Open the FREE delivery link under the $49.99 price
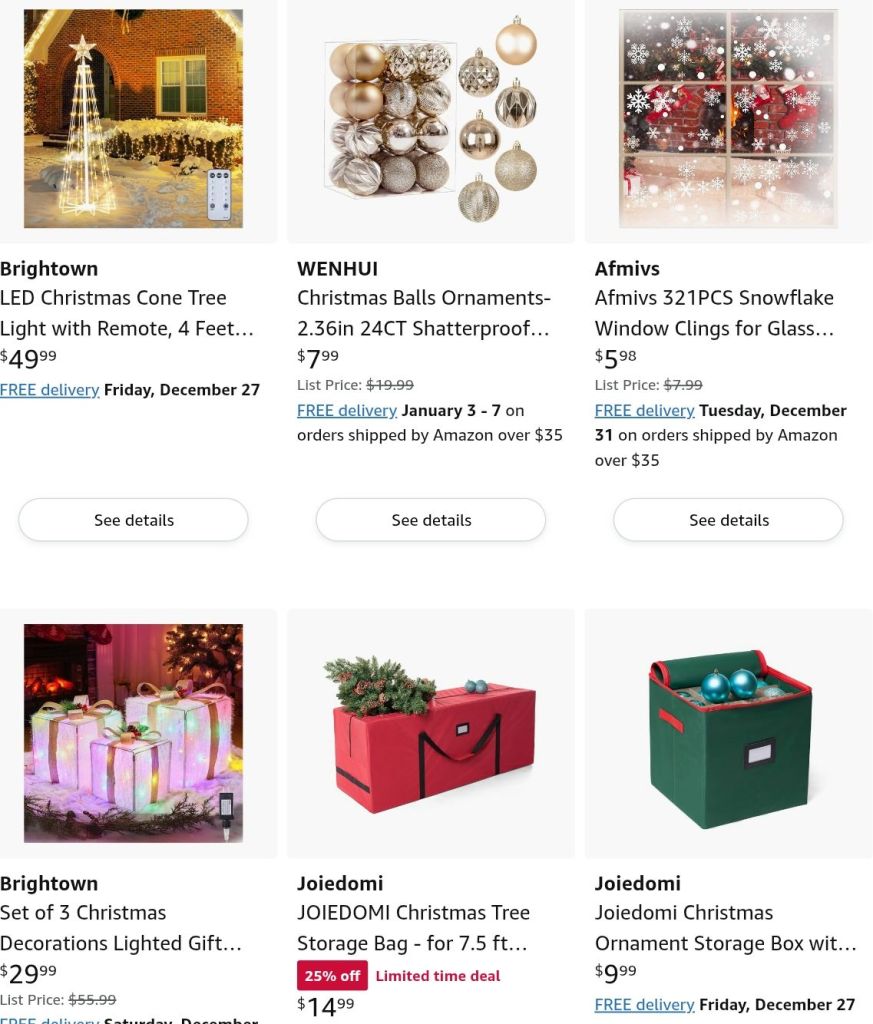Image resolution: width=873 pixels, height=1024 pixels. coord(50,390)
